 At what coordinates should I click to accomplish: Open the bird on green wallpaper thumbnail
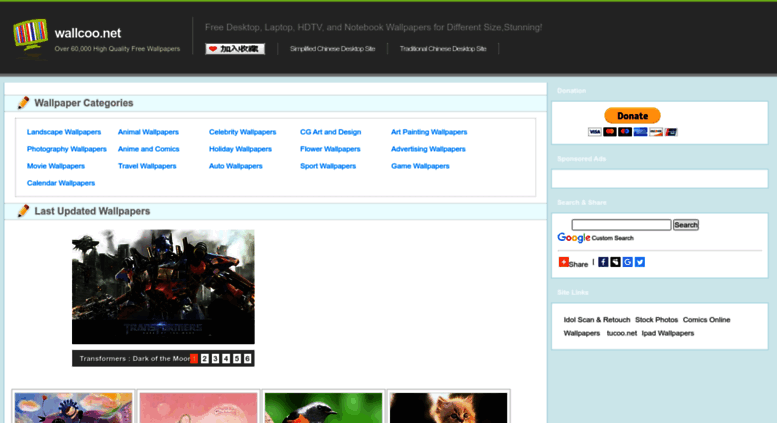324,408
